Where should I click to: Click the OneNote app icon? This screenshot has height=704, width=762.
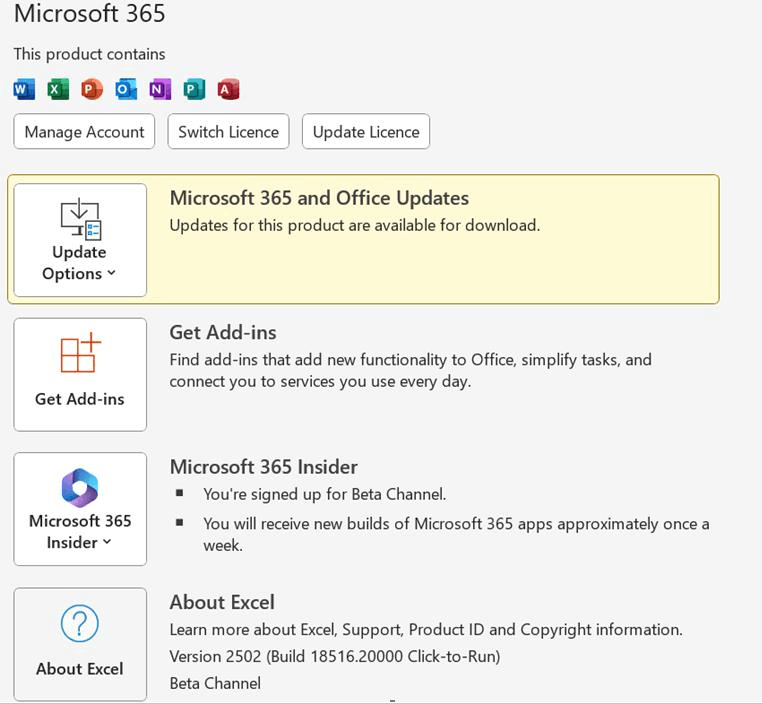point(160,89)
